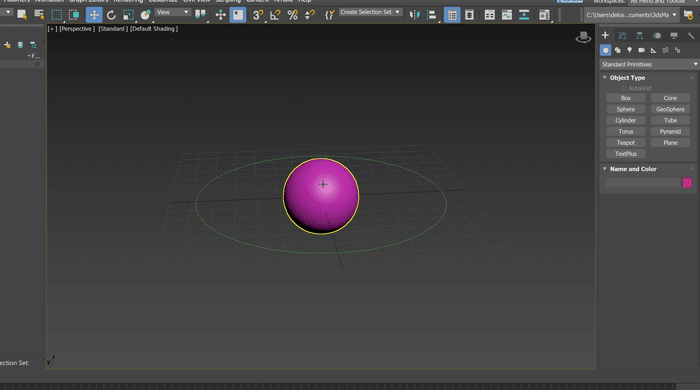Click the Cylinder button
The image size is (700, 390).
(x=625, y=120)
